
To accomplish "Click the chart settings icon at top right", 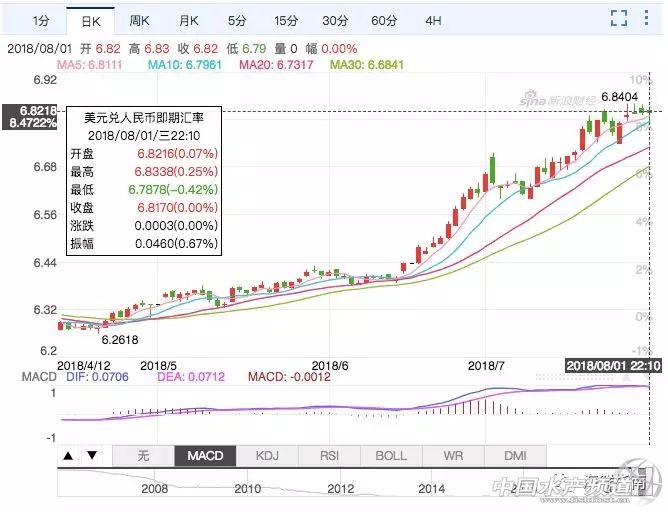I will click(x=645, y=18).
